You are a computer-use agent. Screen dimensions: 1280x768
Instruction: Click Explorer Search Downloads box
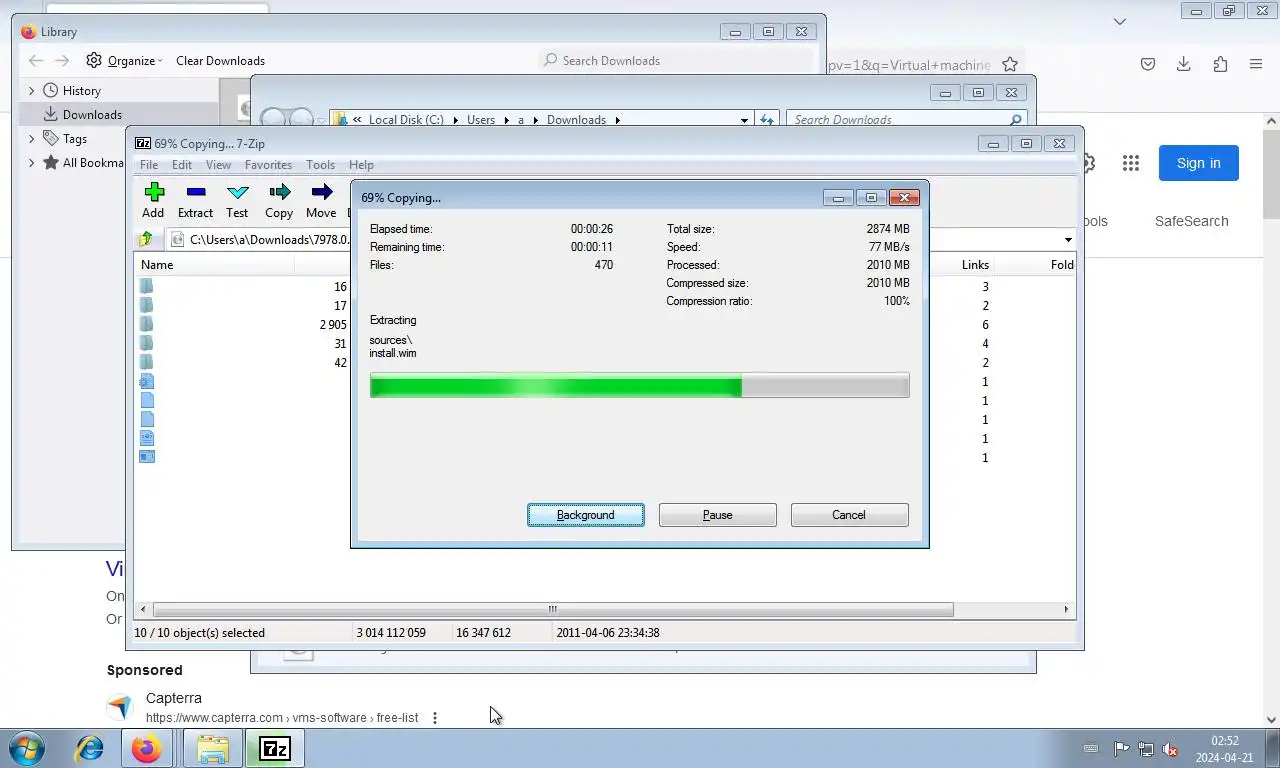907,119
